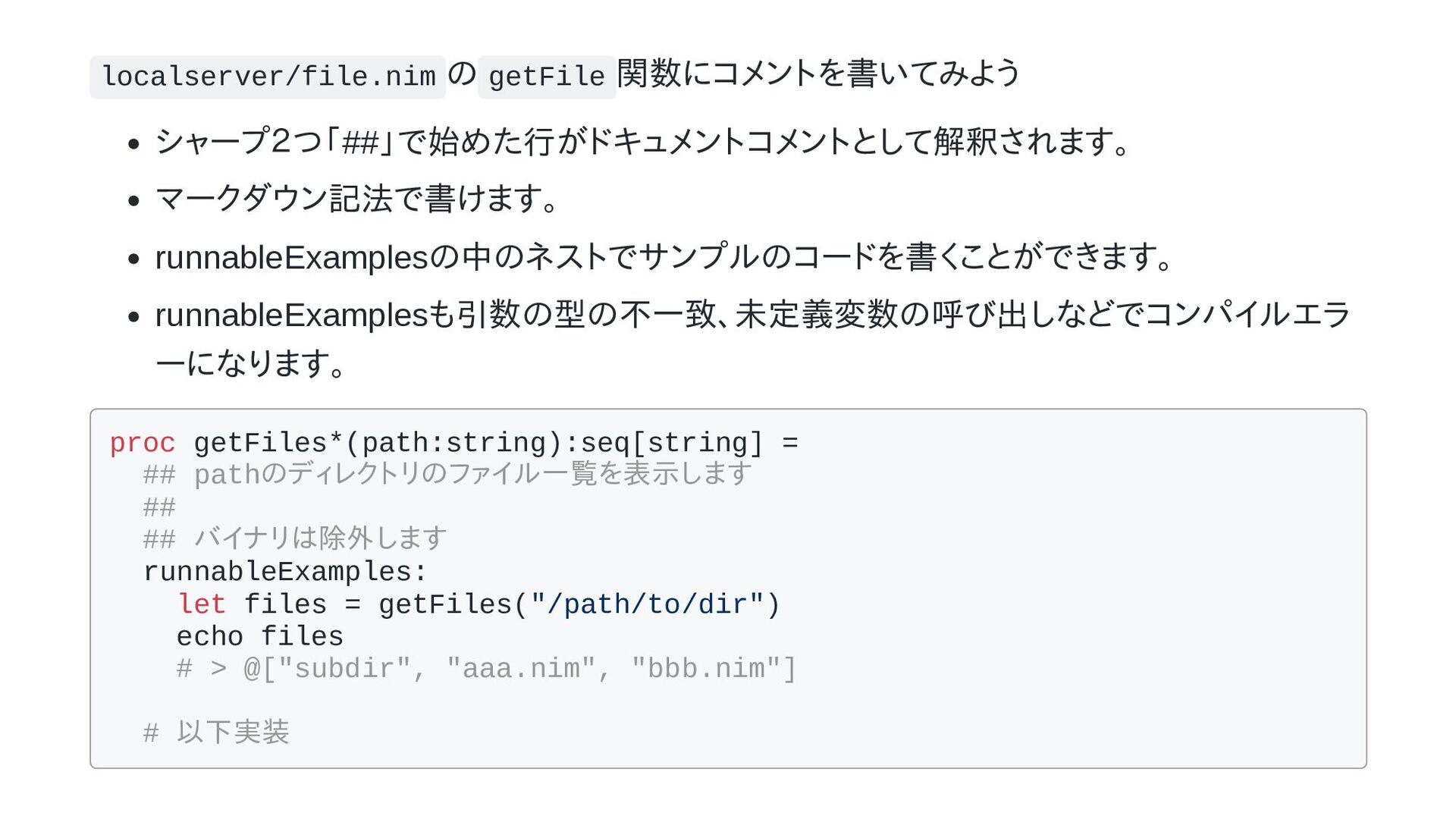Click the comment pathのディレクトリのファイル一覧を表示します

[472, 475]
